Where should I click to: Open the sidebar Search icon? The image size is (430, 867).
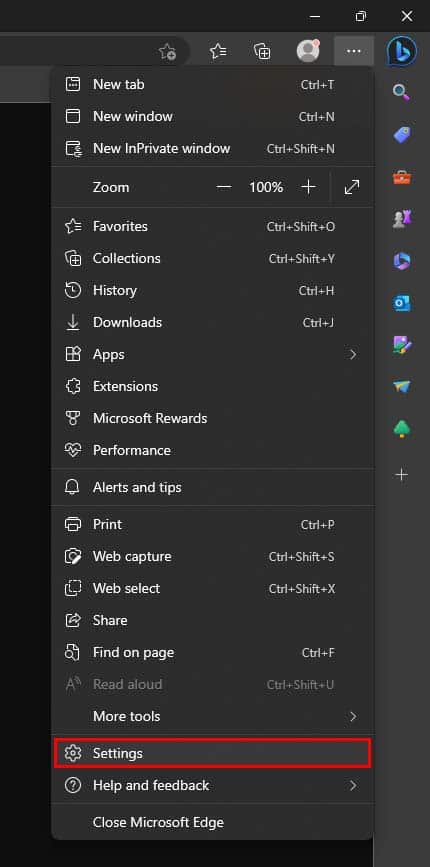pyautogui.click(x=402, y=92)
